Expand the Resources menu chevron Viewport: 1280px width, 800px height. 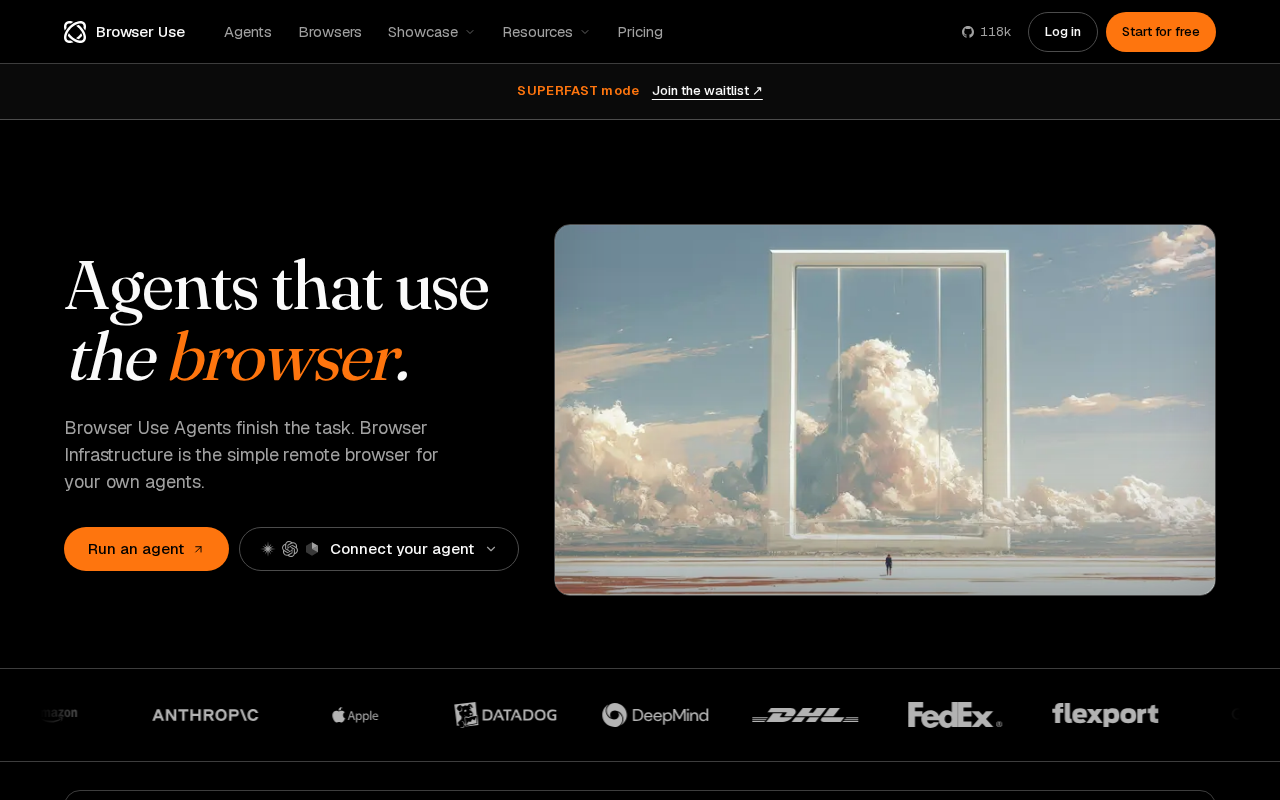(x=585, y=32)
